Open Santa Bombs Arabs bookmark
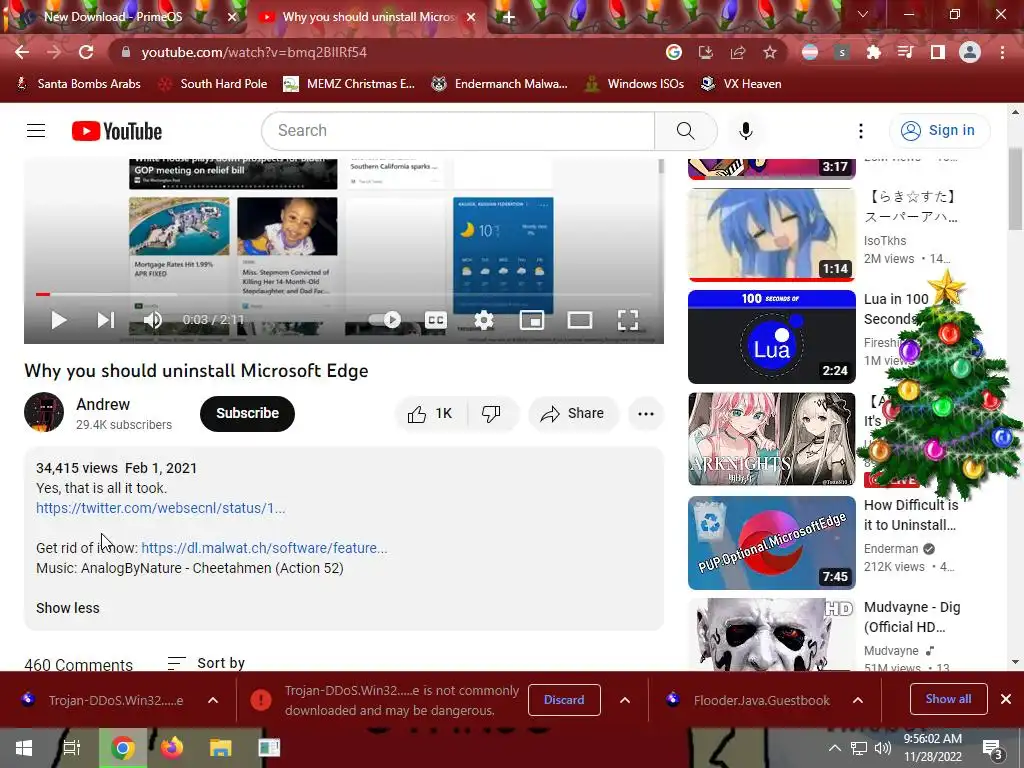This screenshot has height=768, width=1024. pos(78,84)
